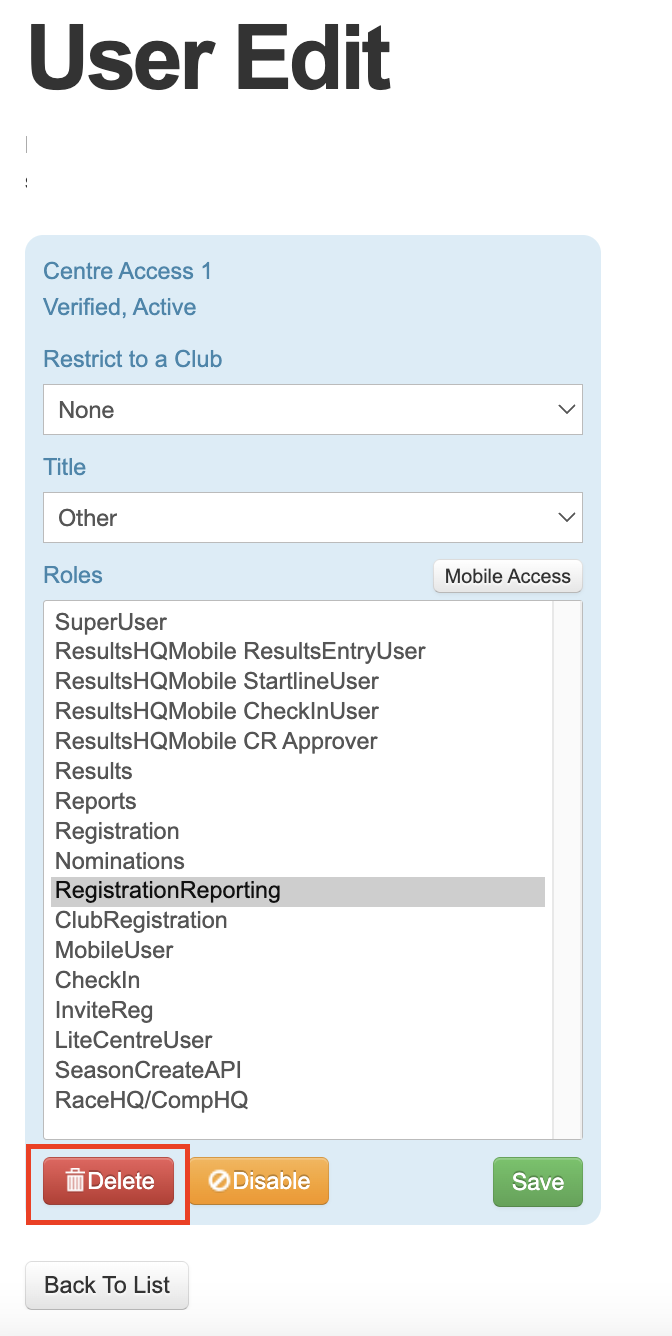
Task: Click the Verified, Active status text
Action: [x=119, y=307]
